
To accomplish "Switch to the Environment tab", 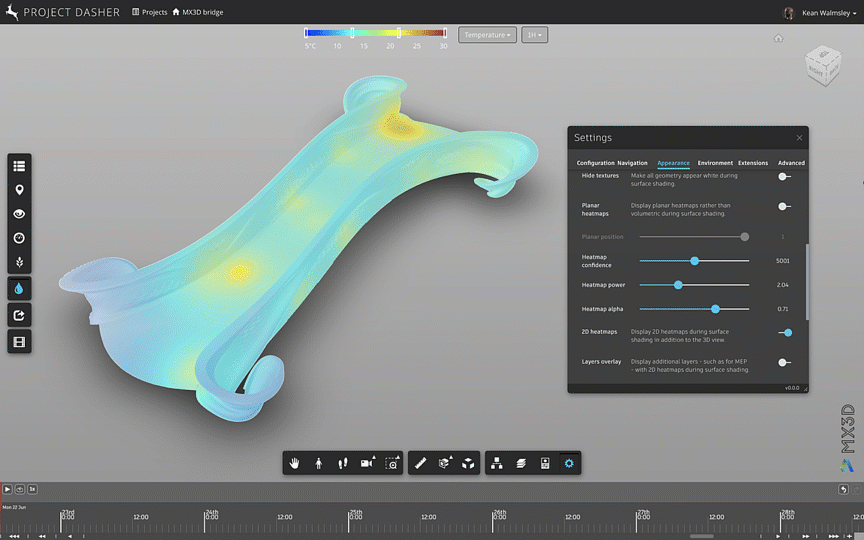I will [x=715, y=163].
